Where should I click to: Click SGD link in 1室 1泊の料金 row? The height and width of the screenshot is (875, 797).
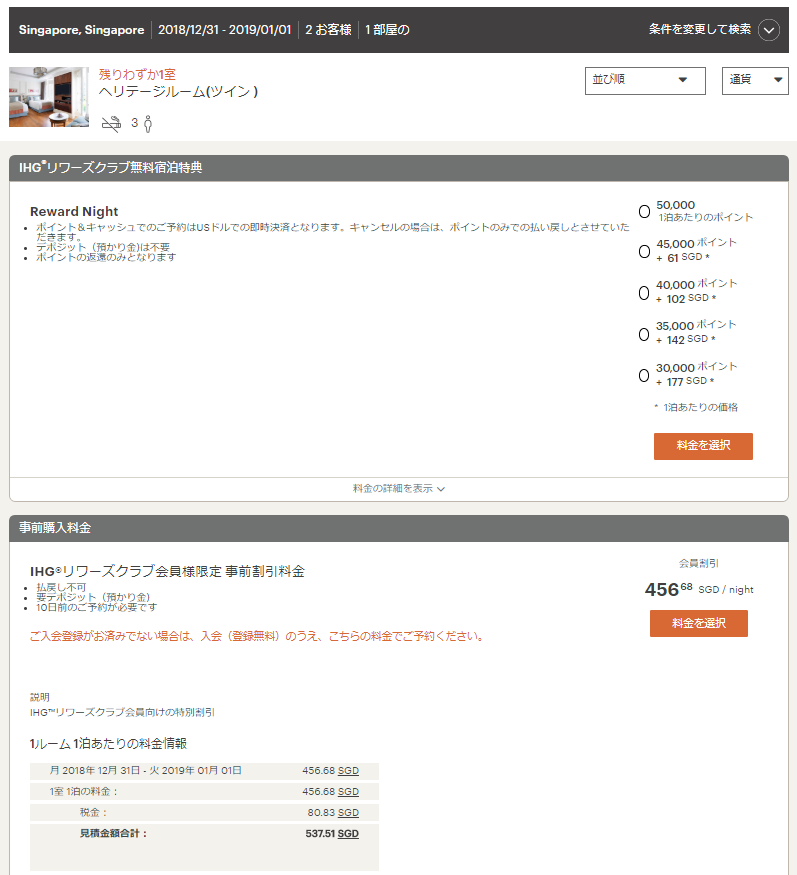coord(348,791)
